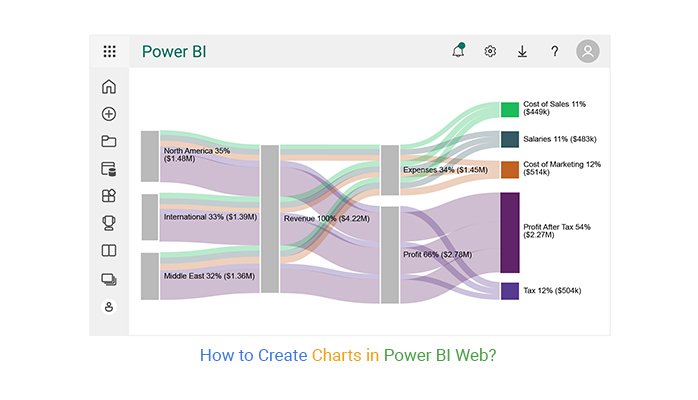Viewport: 698px width, 400px height.
Task: Select the Revenue node bar
Action: pos(270,218)
